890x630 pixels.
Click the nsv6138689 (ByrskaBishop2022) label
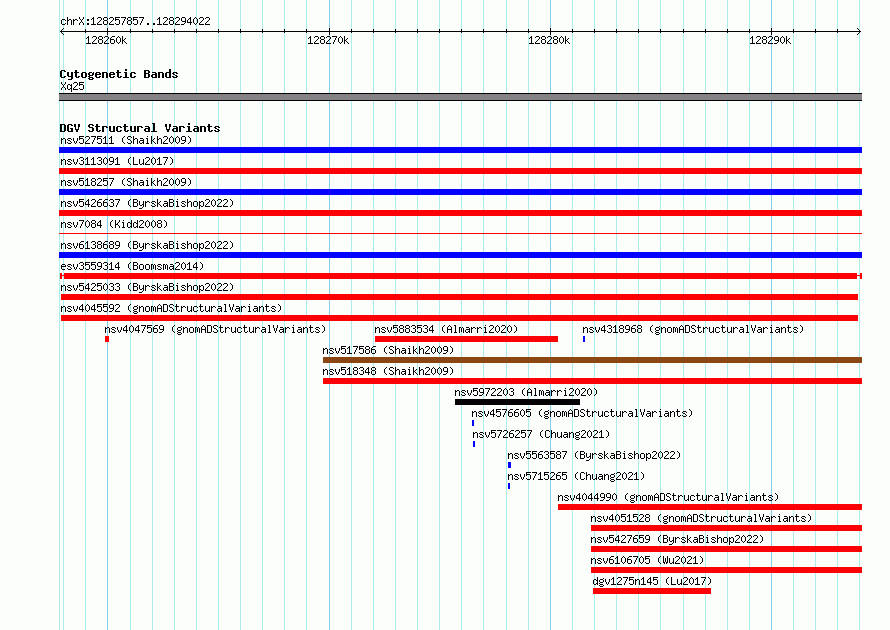pyautogui.click(x=147, y=245)
